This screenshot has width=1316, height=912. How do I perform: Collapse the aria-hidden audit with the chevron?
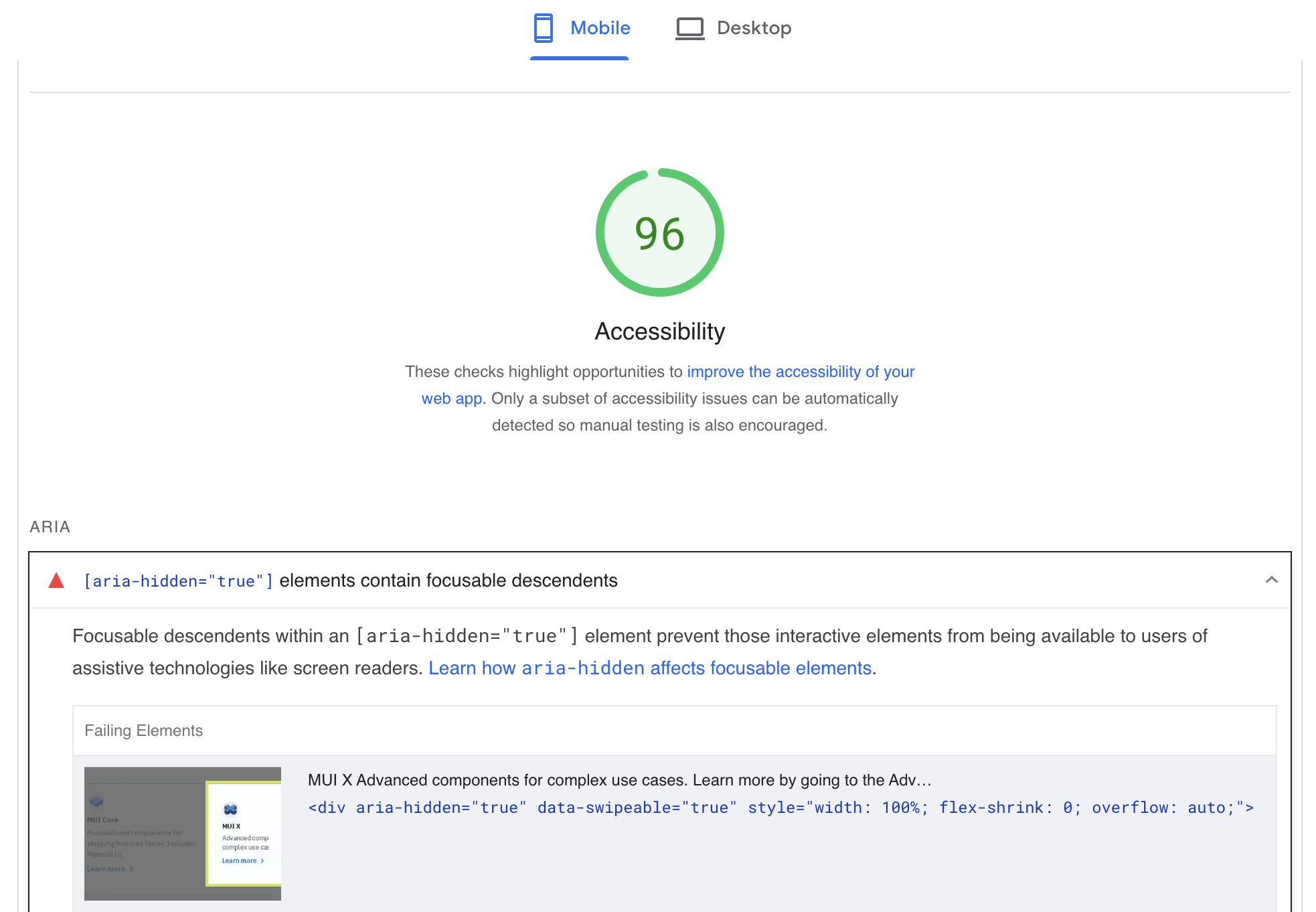1270,580
